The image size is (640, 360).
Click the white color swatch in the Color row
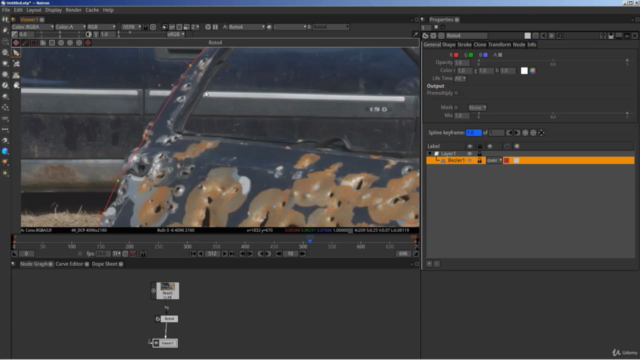[x=524, y=71]
